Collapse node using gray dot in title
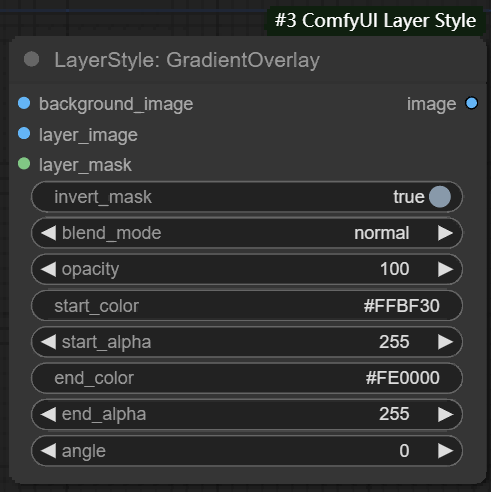Image resolution: width=491 pixels, height=492 pixels. (32, 59)
